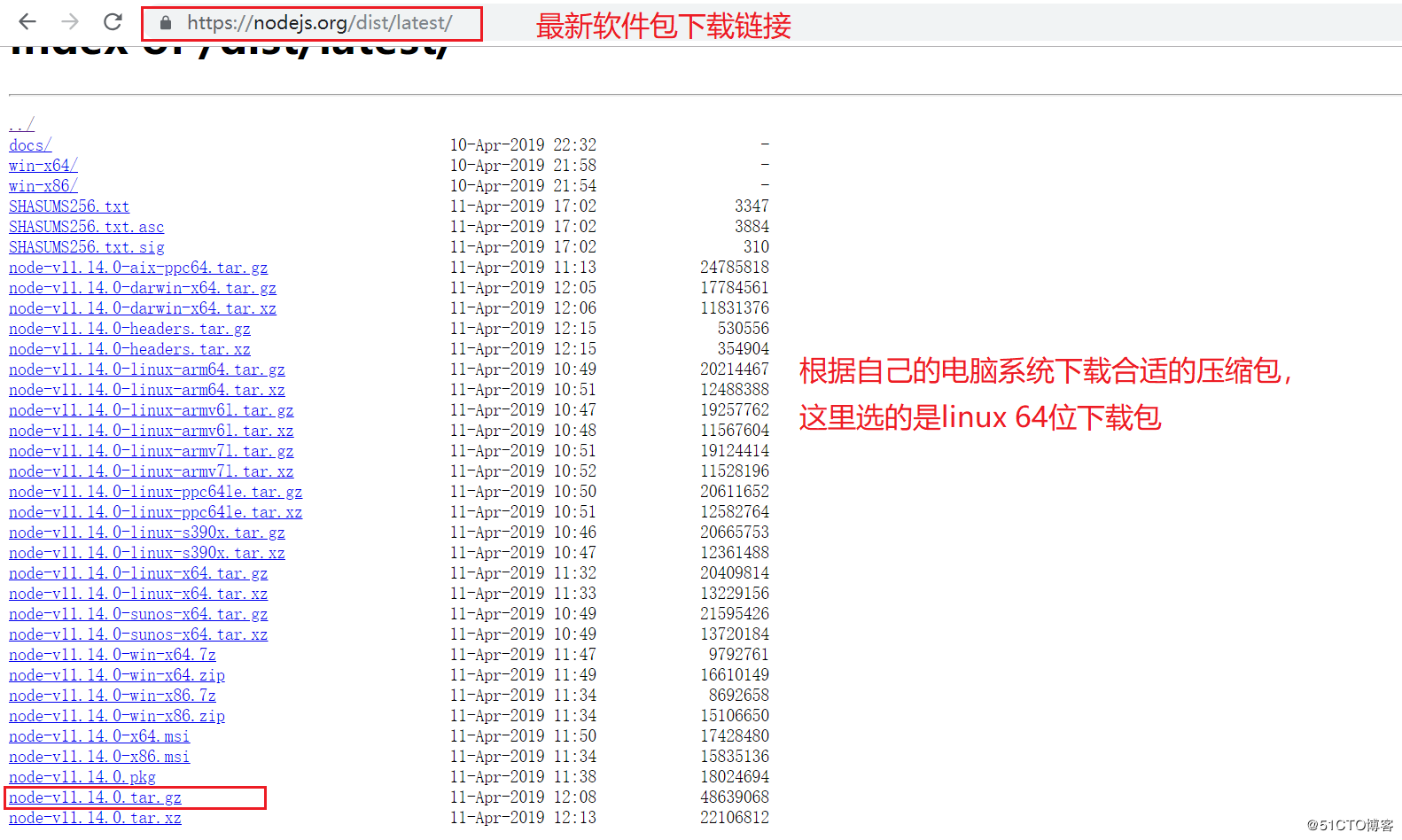Download node-v11.14.0-linux-armv6l.tar.gz

point(152,409)
